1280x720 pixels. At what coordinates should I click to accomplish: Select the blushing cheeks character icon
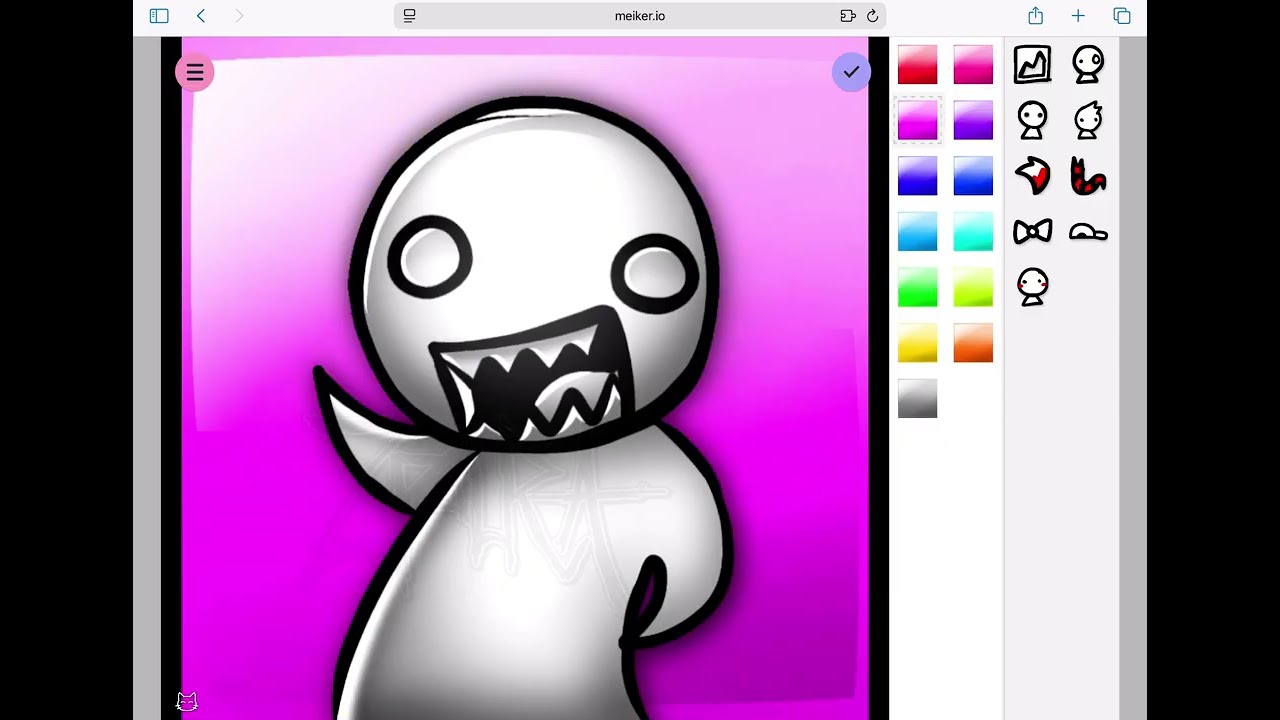coord(1032,287)
